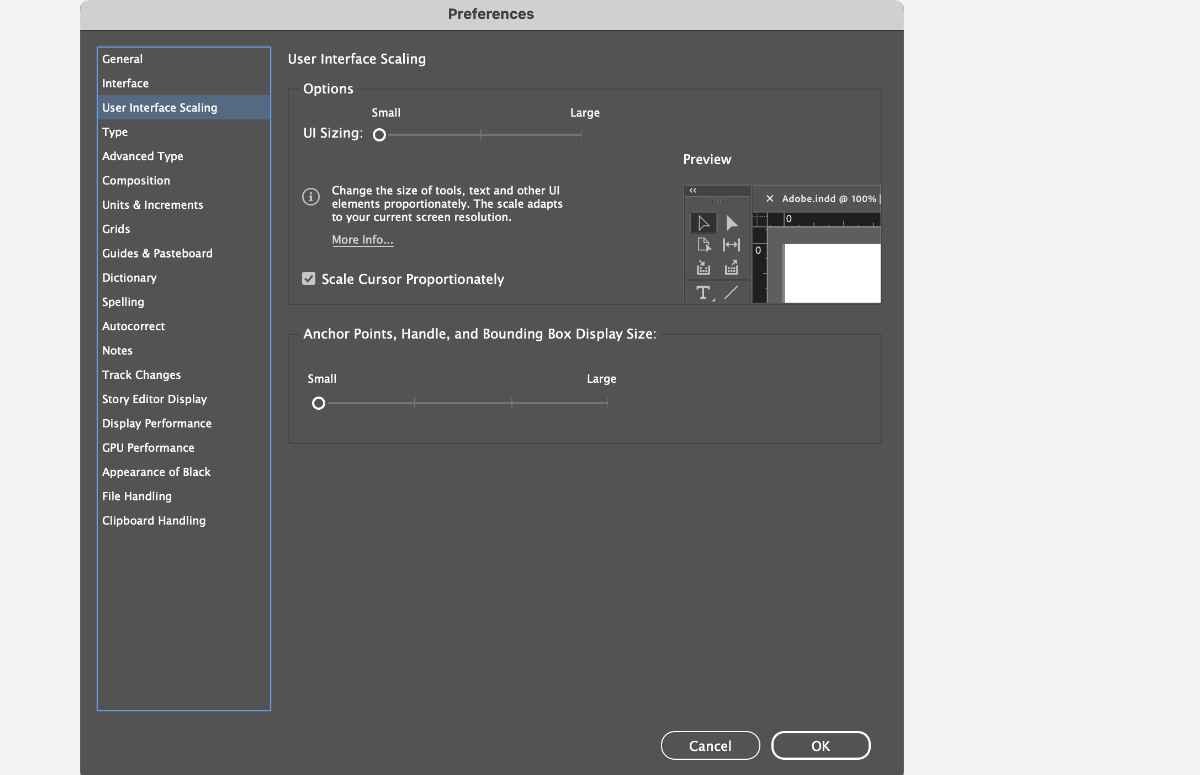The height and width of the screenshot is (775, 1200).
Task: Click the Cancel button
Action: (x=710, y=745)
